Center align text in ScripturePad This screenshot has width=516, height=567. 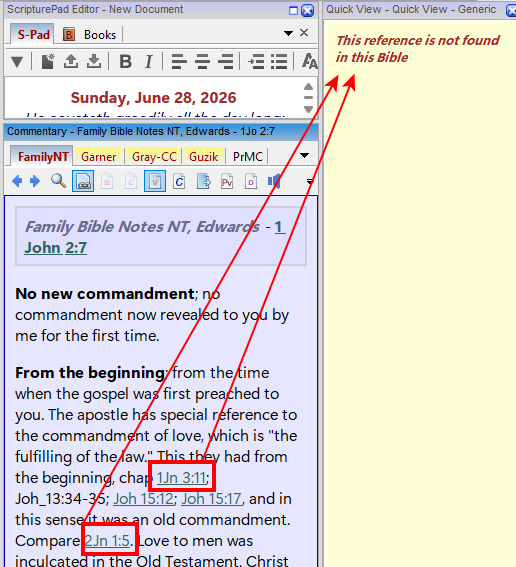point(202,61)
